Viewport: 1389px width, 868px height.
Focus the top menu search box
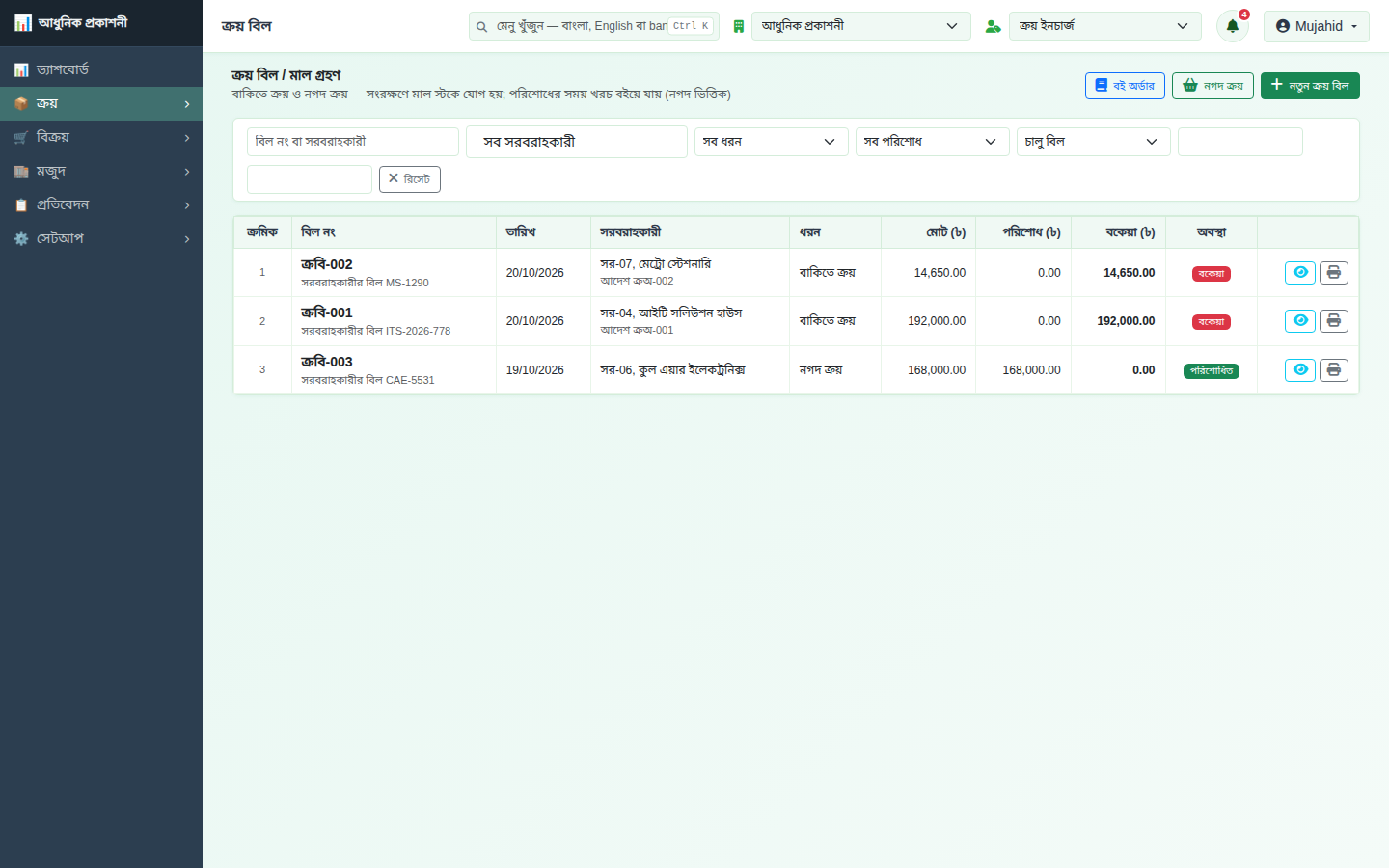point(593,26)
